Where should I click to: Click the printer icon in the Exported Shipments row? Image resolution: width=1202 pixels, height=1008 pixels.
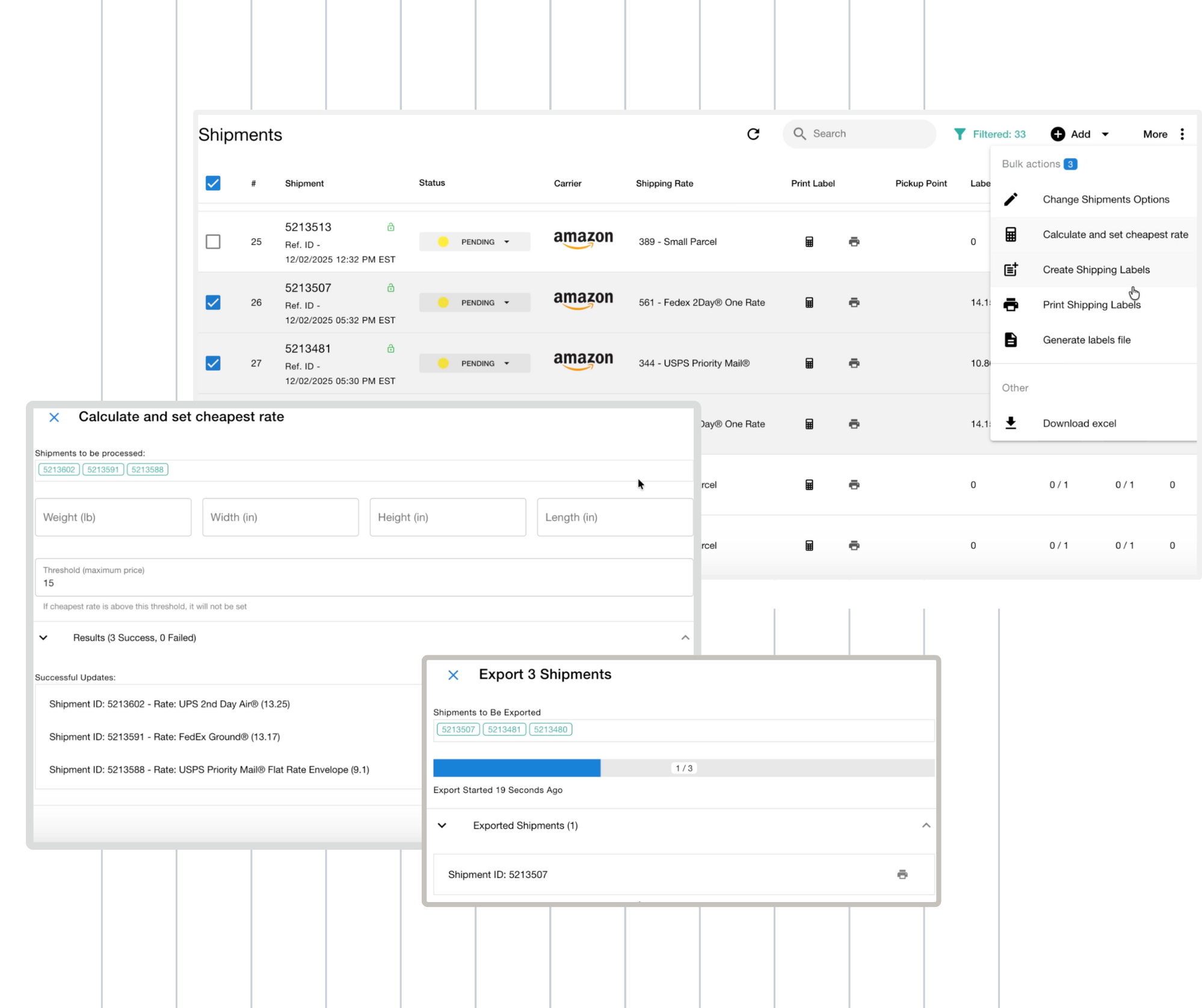click(902, 874)
